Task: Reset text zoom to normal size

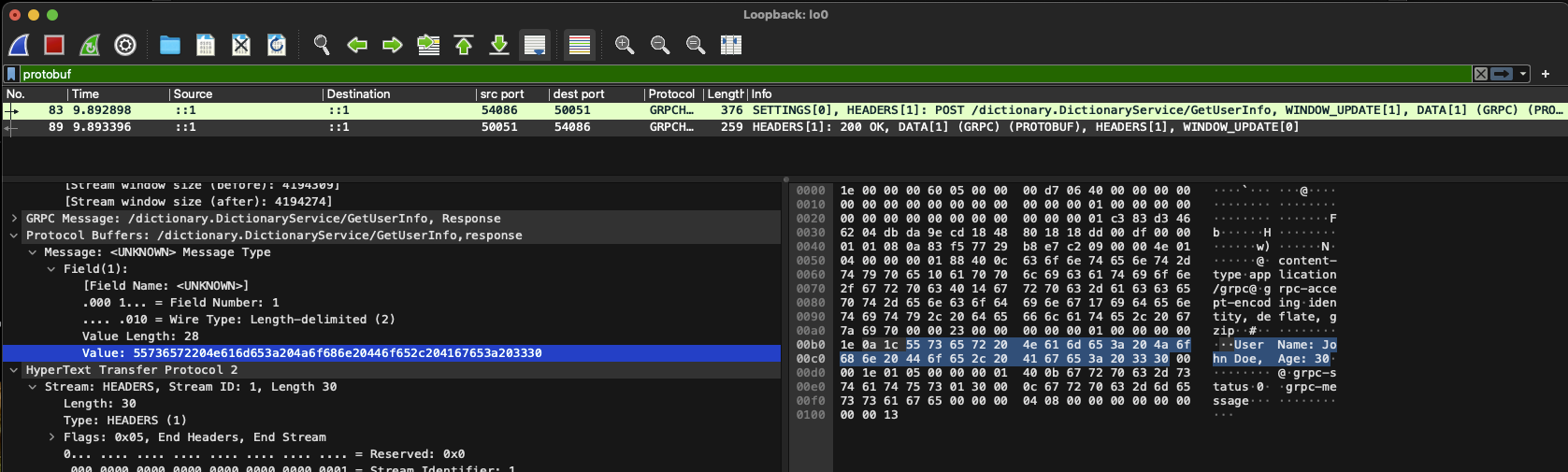Action: click(696, 45)
